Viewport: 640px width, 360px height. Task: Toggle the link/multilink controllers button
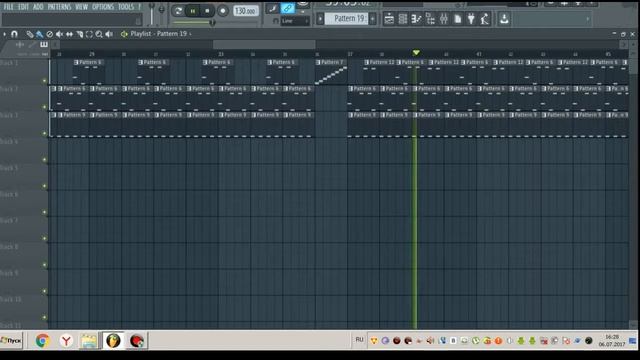(287, 8)
